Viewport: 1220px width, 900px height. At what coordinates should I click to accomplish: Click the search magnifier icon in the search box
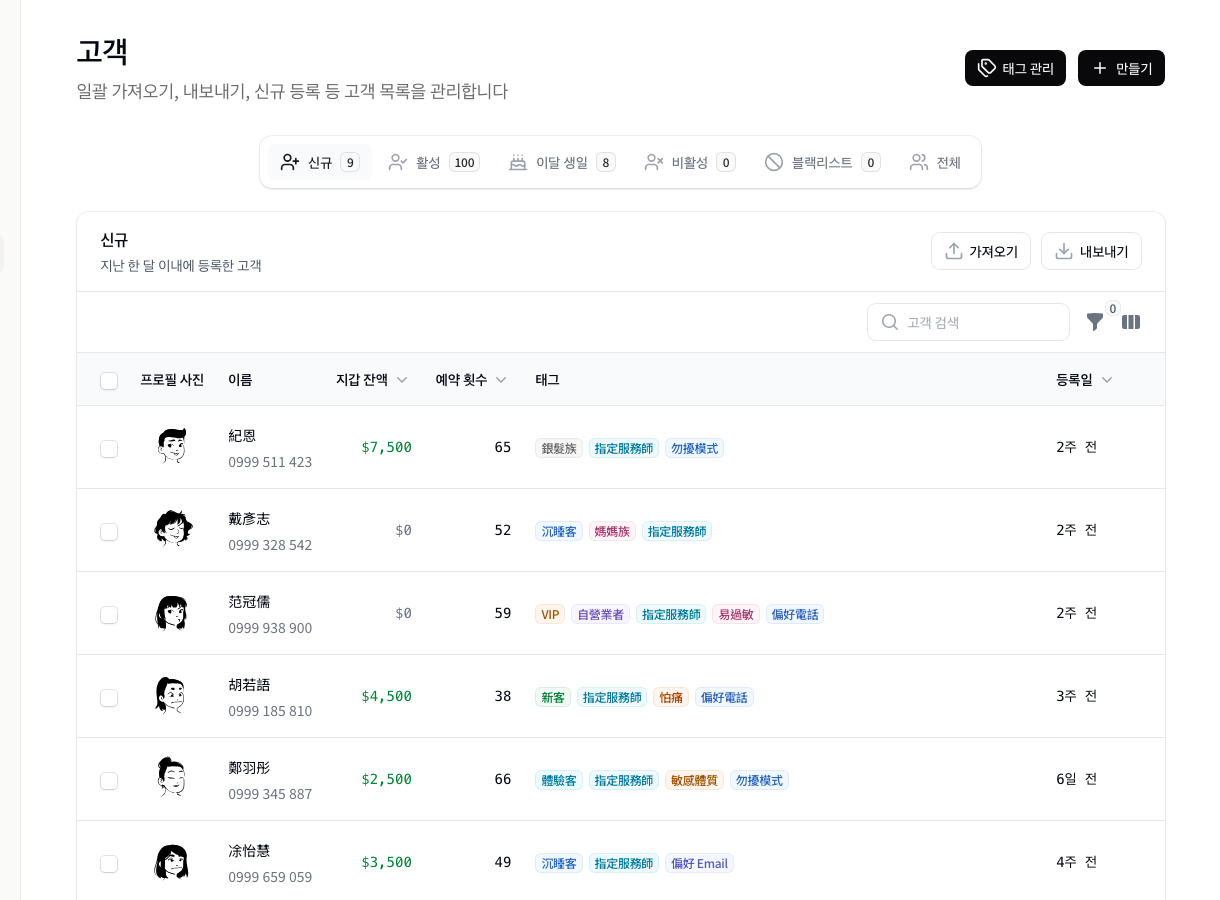coord(890,322)
